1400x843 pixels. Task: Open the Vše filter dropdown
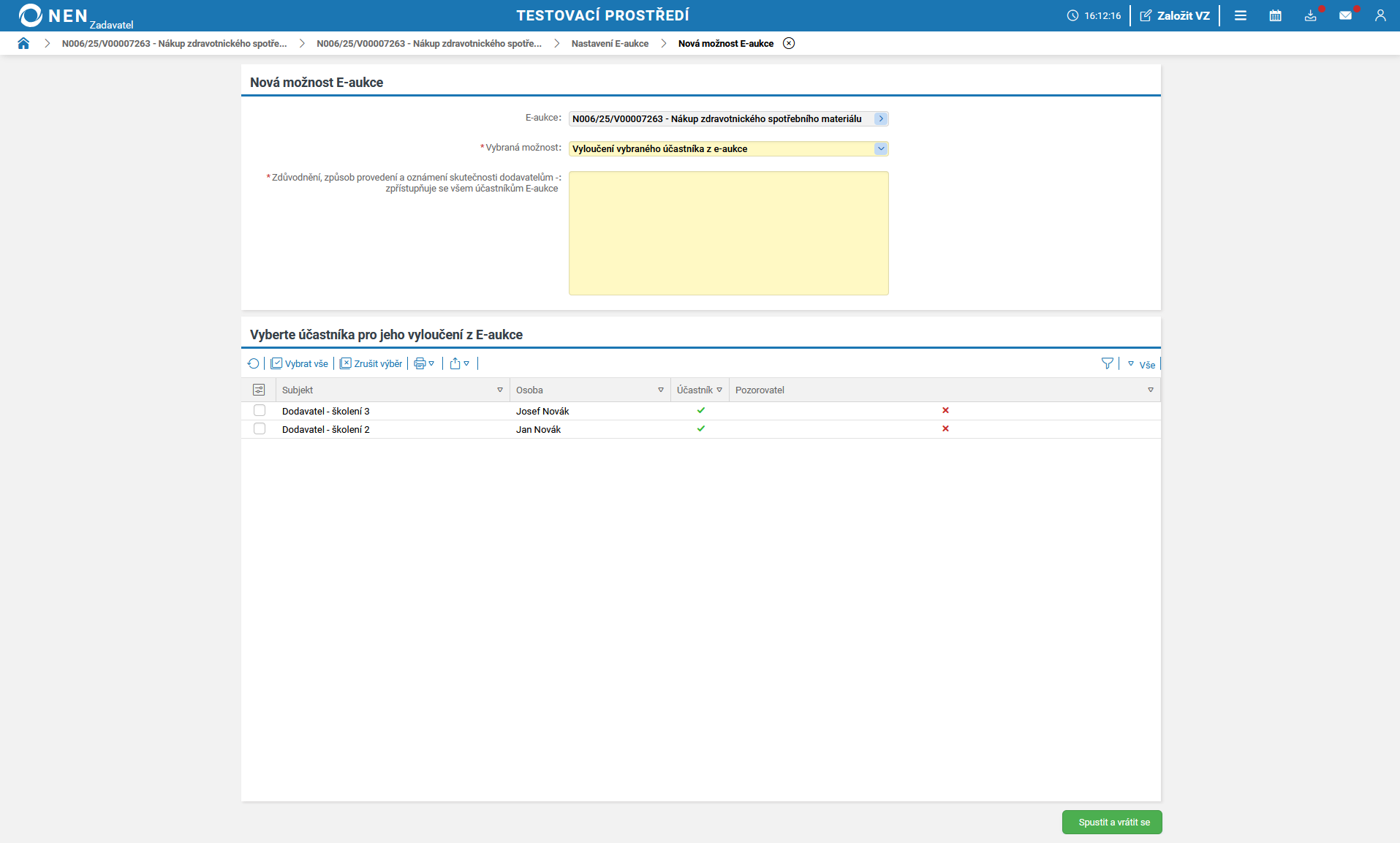click(1141, 364)
